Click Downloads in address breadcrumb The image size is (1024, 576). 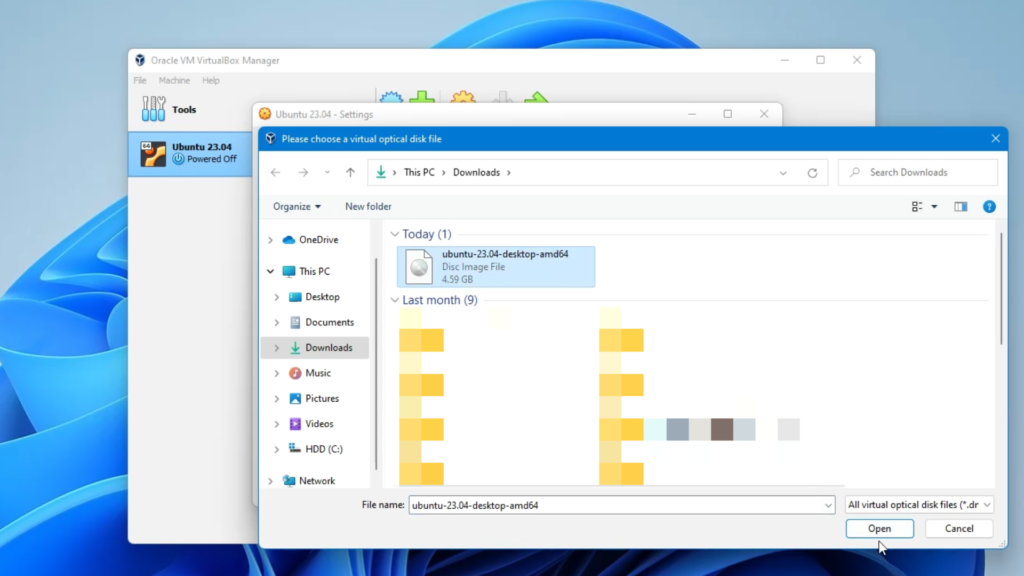coord(476,172)
